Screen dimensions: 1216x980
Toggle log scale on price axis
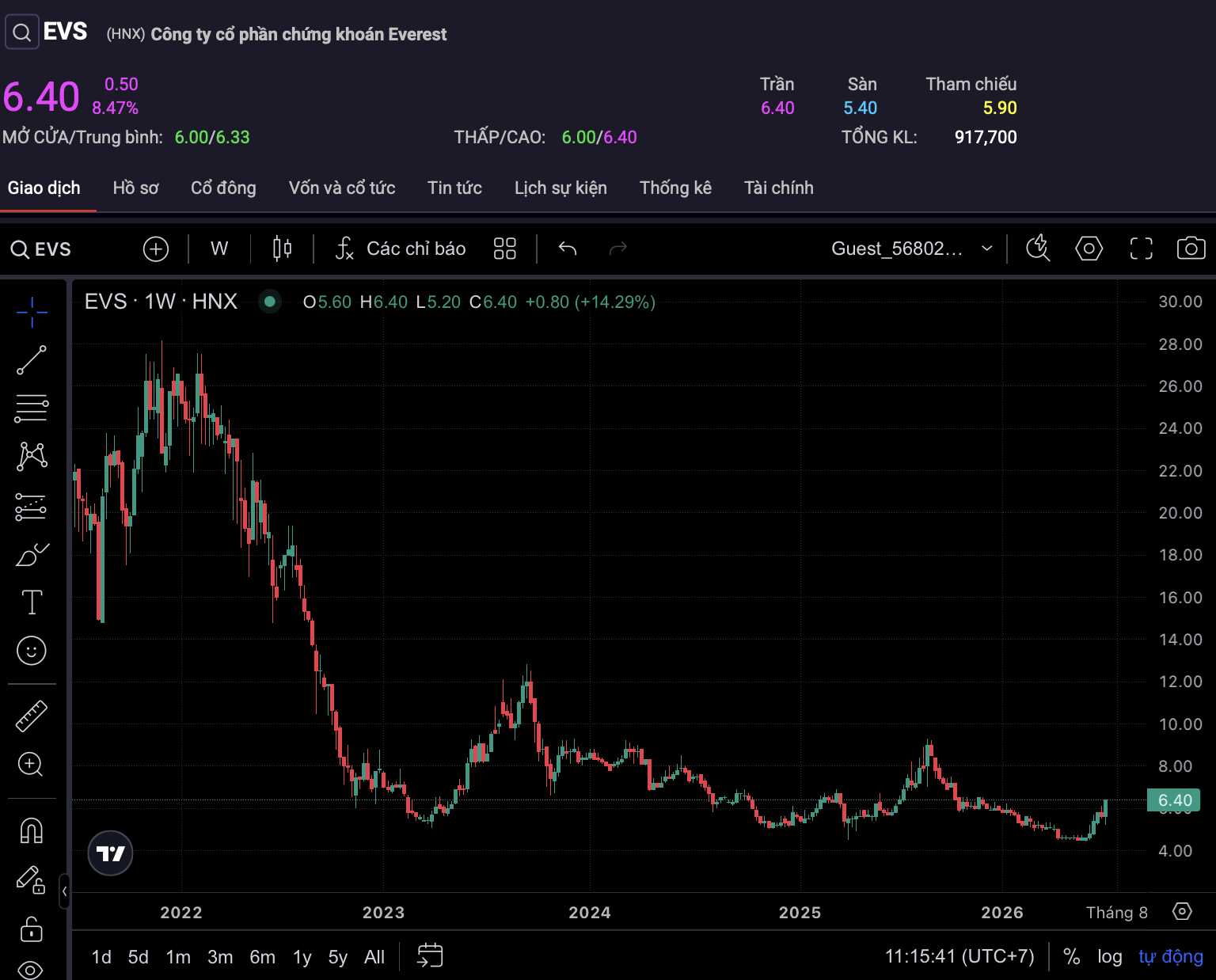click(1109, 956)
